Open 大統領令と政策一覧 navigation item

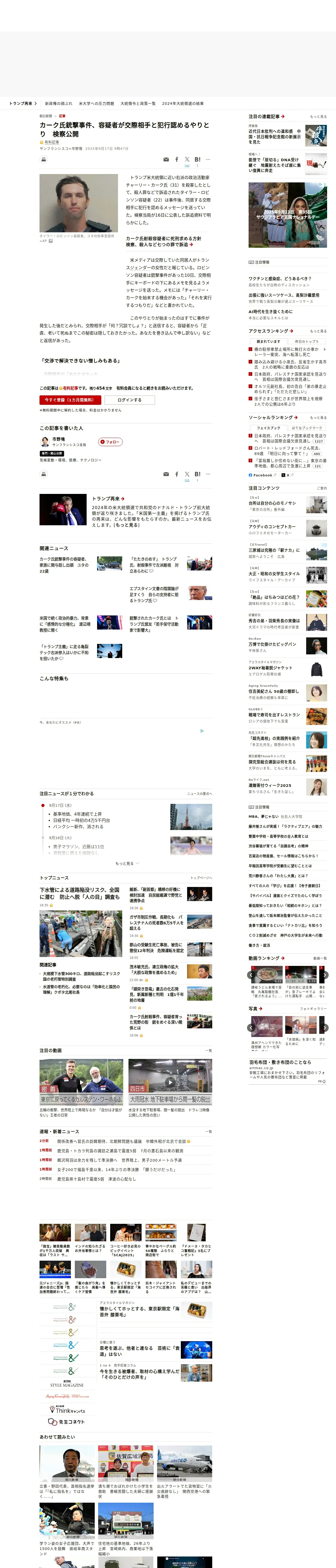click(138, 103)
